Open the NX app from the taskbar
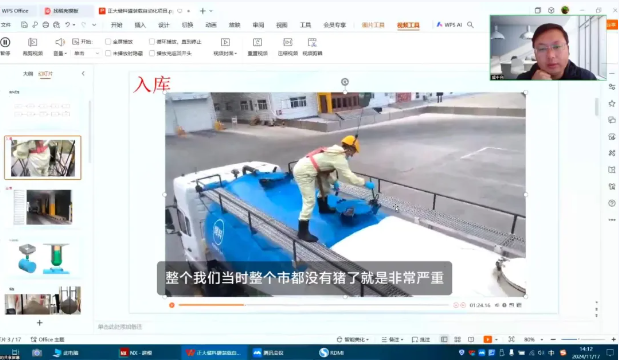This screenshot has height=360, width=619. coord(136,352)
